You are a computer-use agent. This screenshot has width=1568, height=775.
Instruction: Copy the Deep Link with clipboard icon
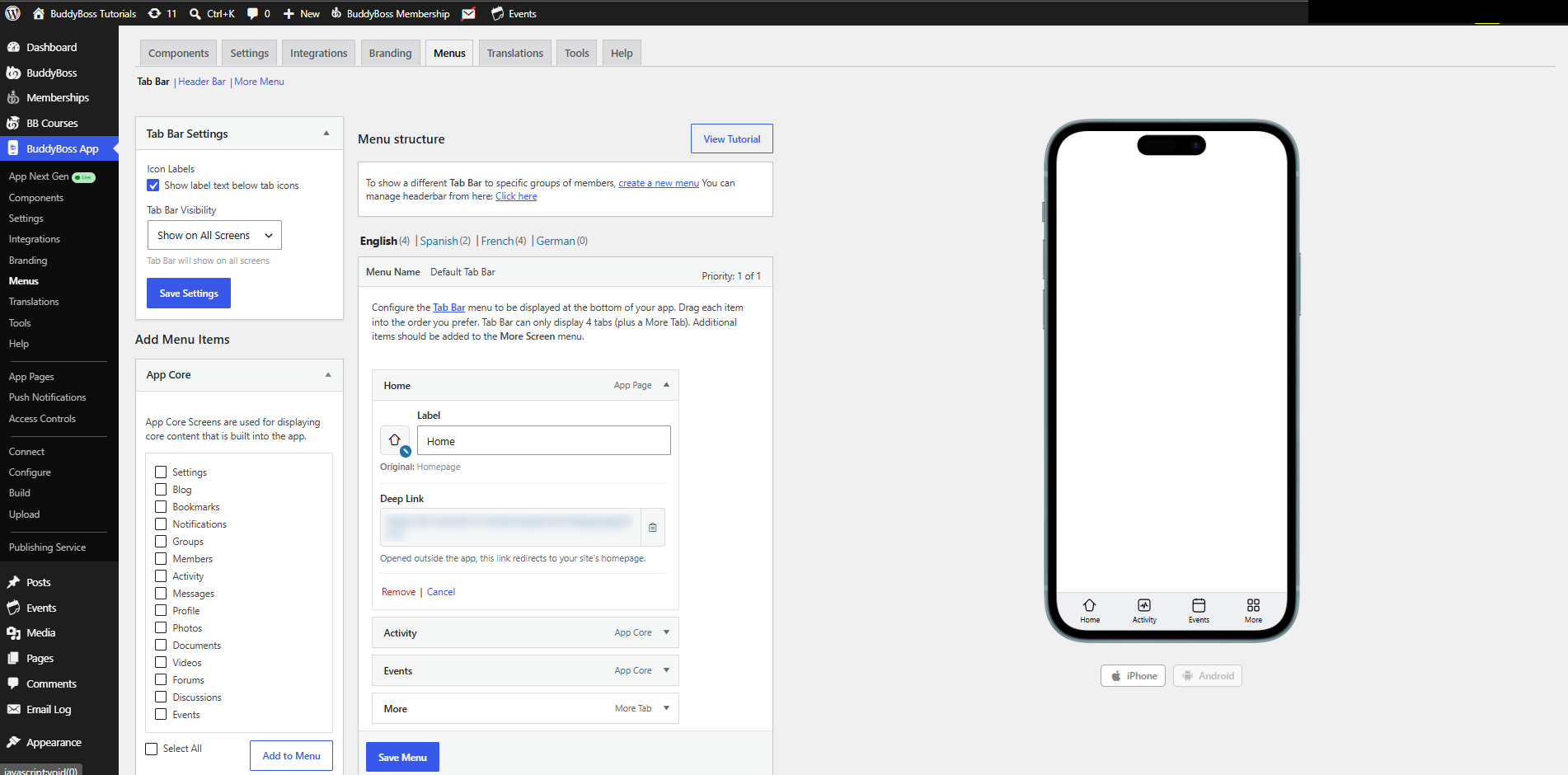[653, 528]
